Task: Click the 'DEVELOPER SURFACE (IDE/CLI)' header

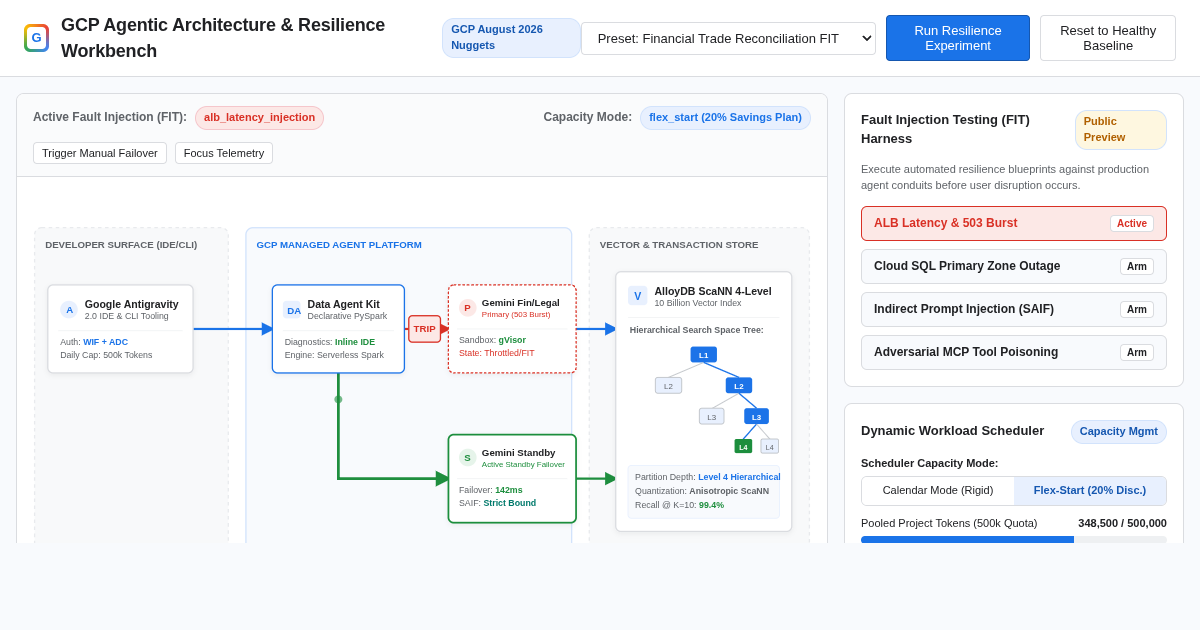Action: 121,245
